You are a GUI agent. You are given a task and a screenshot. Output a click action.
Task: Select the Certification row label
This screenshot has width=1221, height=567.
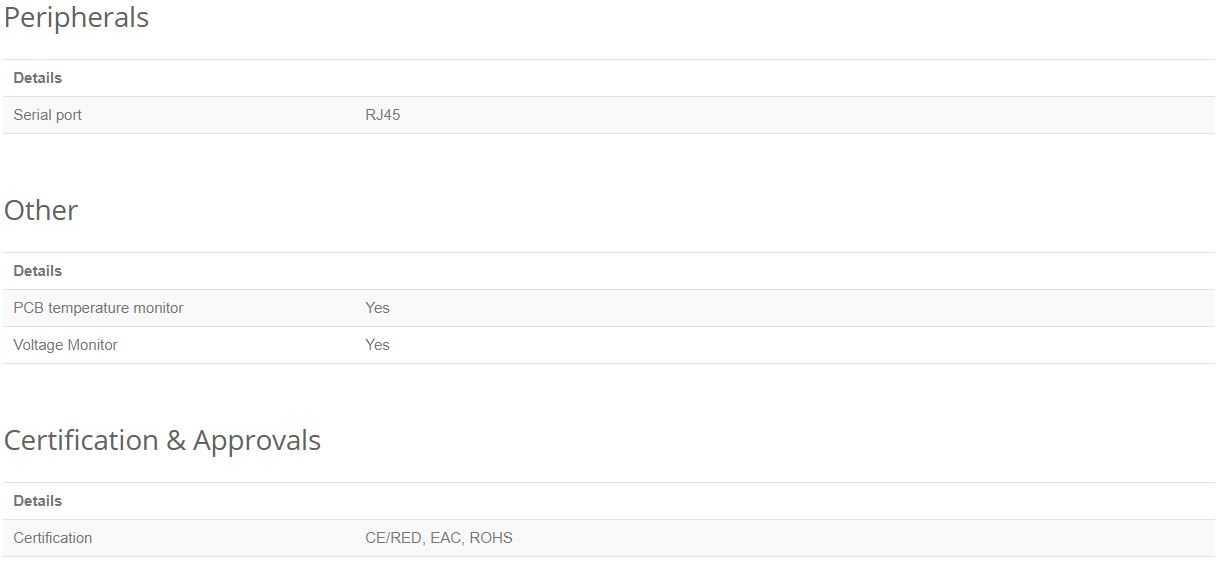(x=53, y=538)
